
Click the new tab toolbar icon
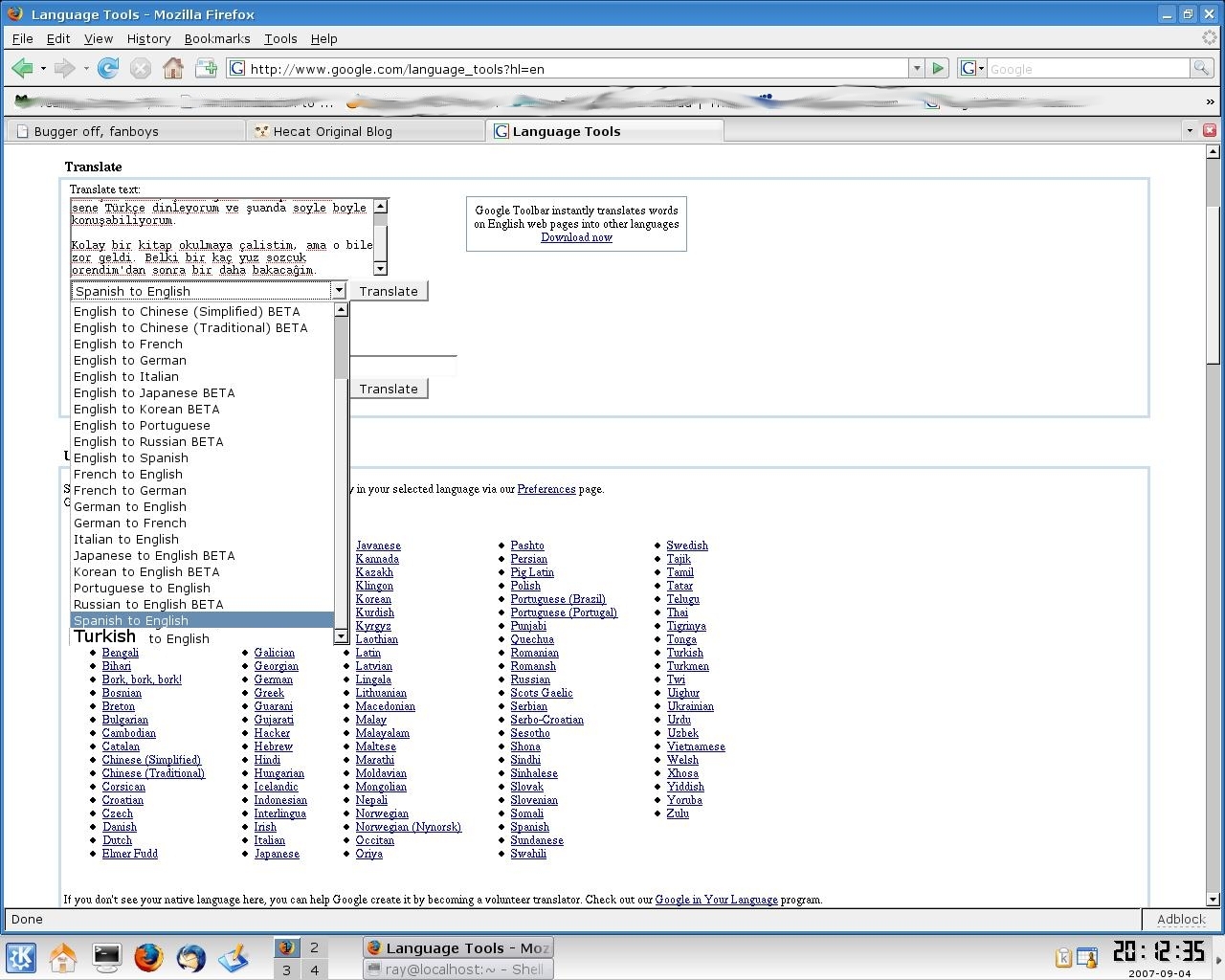pyautogui.click(x=206, y=68)
